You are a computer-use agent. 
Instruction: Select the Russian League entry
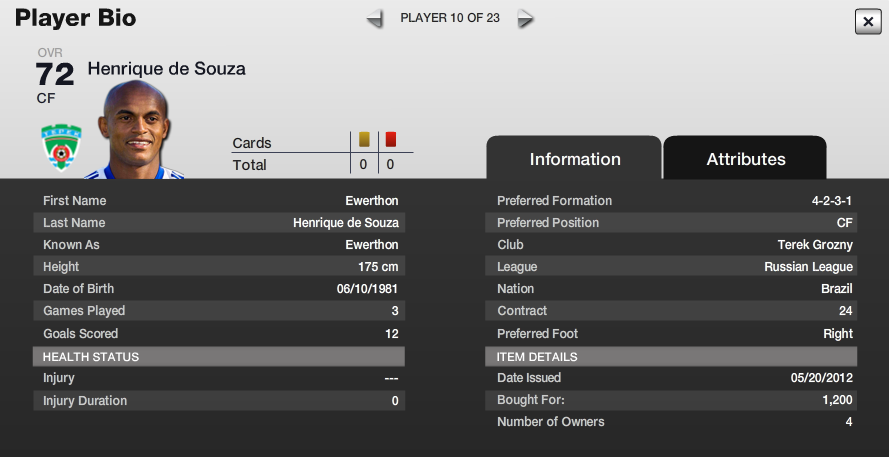coord(808,267)
